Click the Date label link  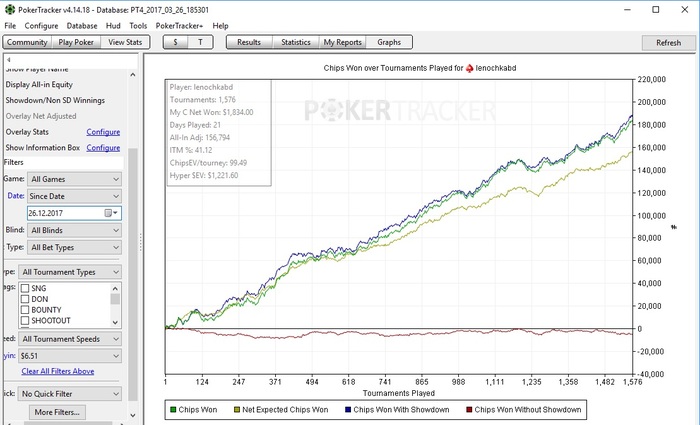click(x=16, y=196)
